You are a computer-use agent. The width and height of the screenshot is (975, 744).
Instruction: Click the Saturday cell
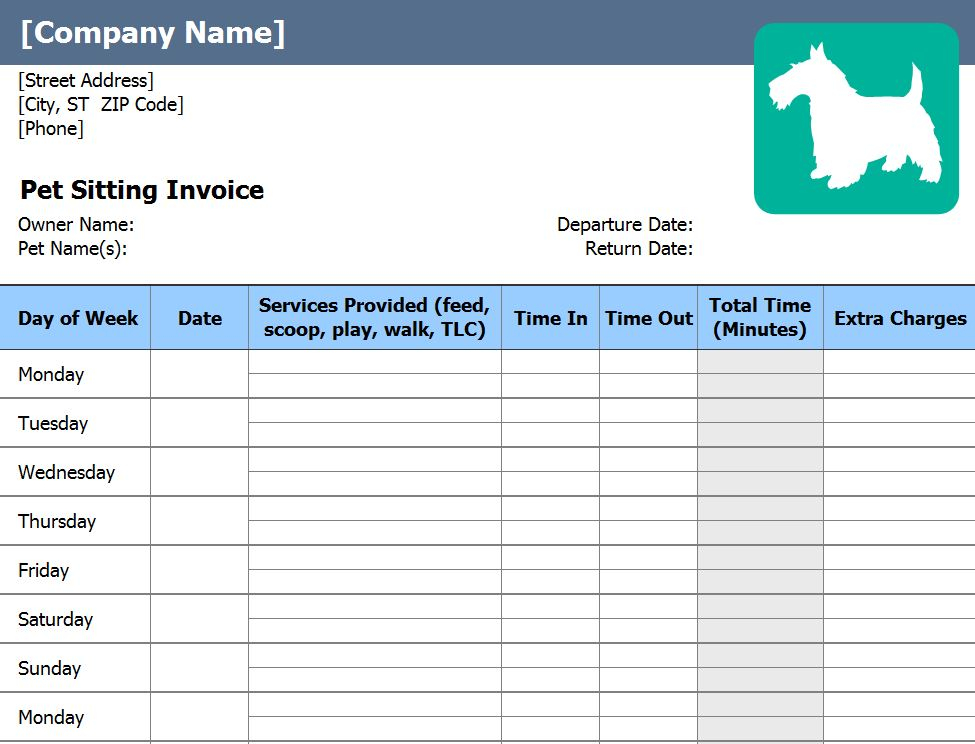75,619
